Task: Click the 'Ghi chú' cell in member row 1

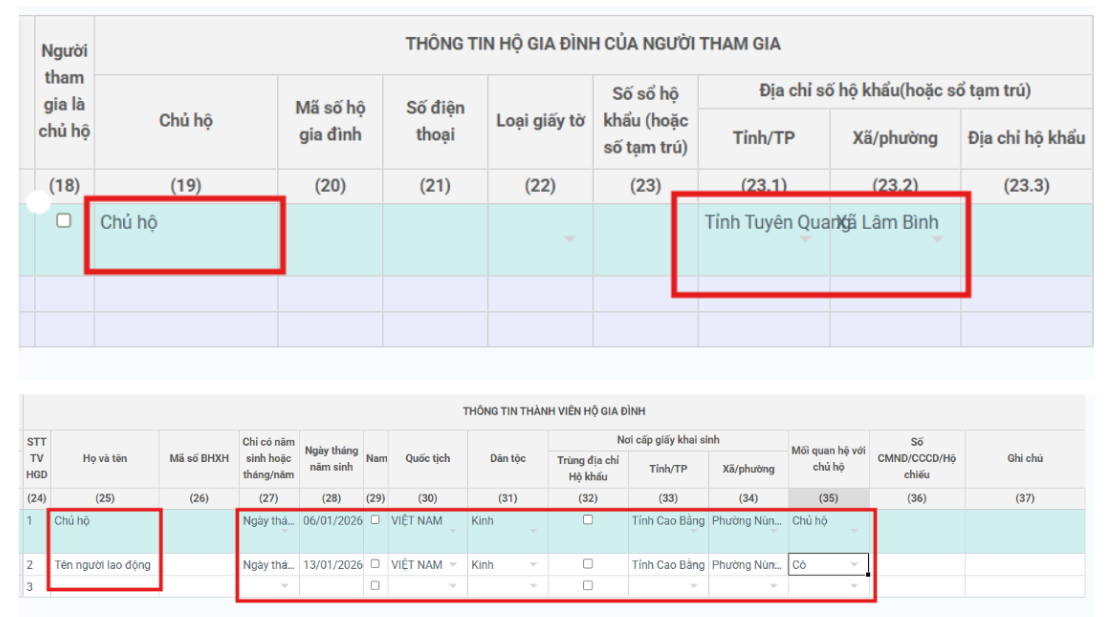Action: click(1025, 530)
